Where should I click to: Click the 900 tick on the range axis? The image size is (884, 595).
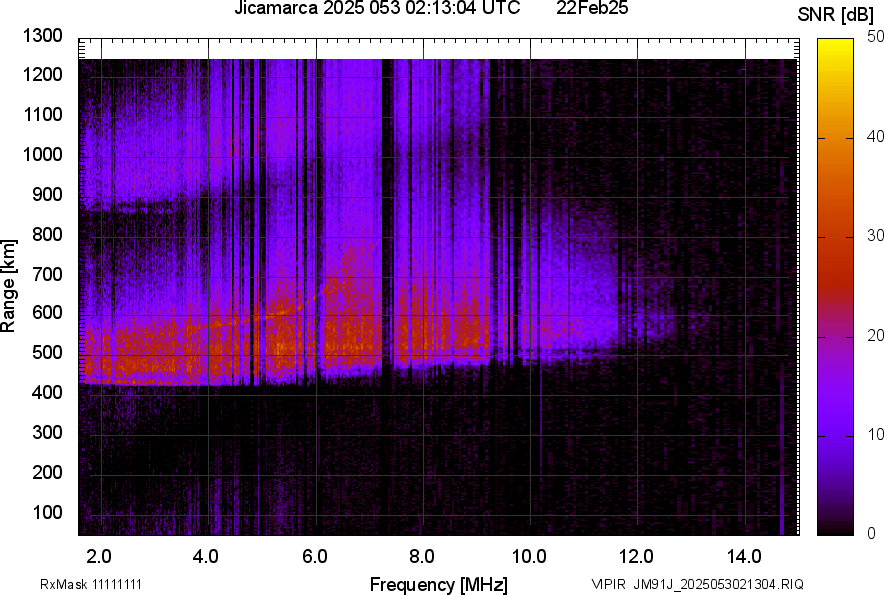pos(50,194)
